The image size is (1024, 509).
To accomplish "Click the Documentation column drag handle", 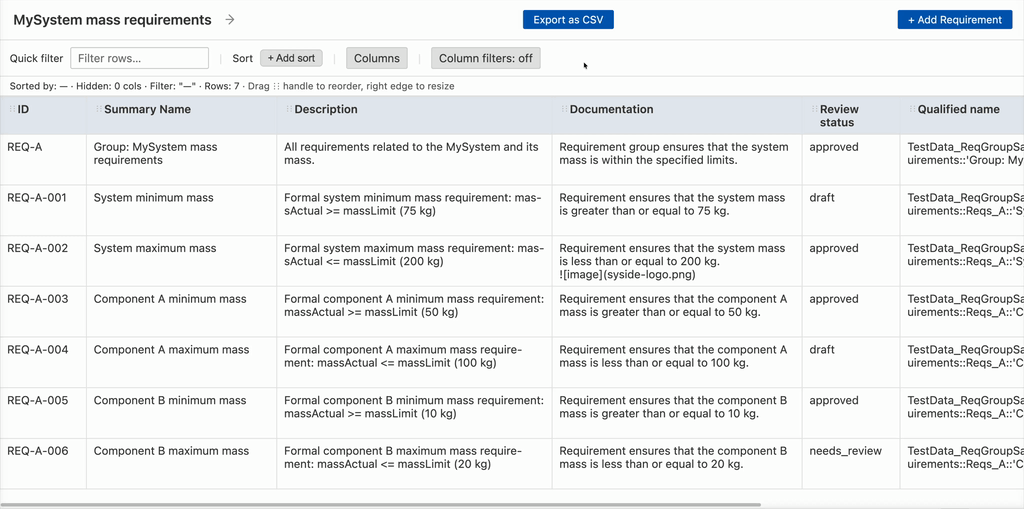I will click(x=565, y=109).
